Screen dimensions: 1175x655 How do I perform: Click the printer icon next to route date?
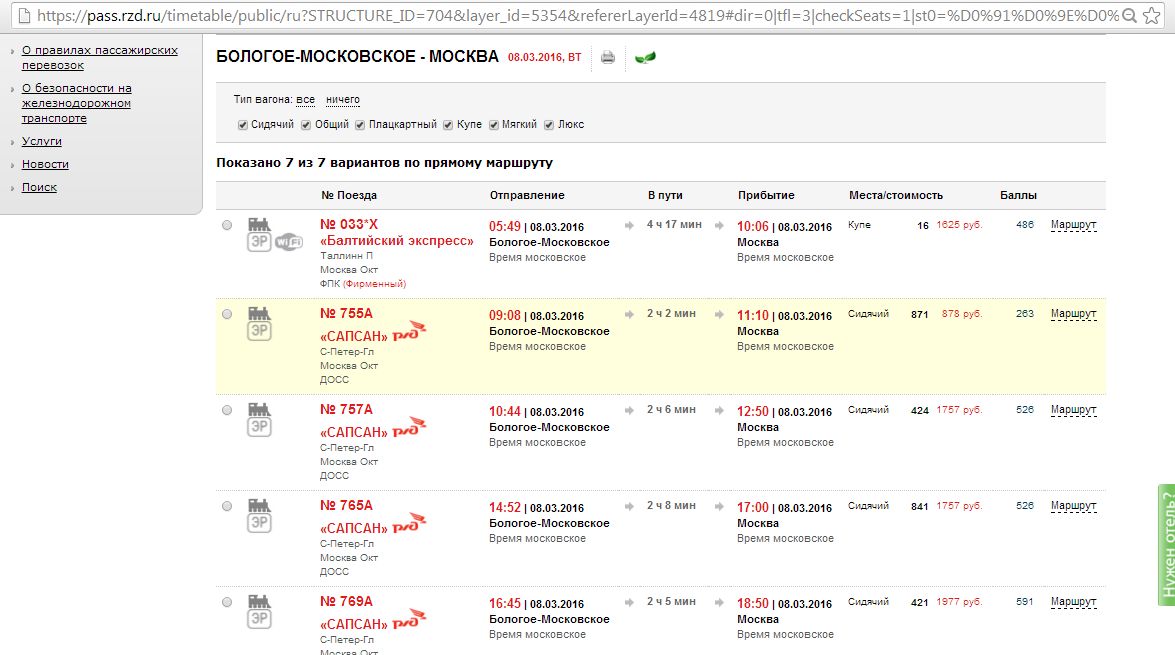[607, 58]
